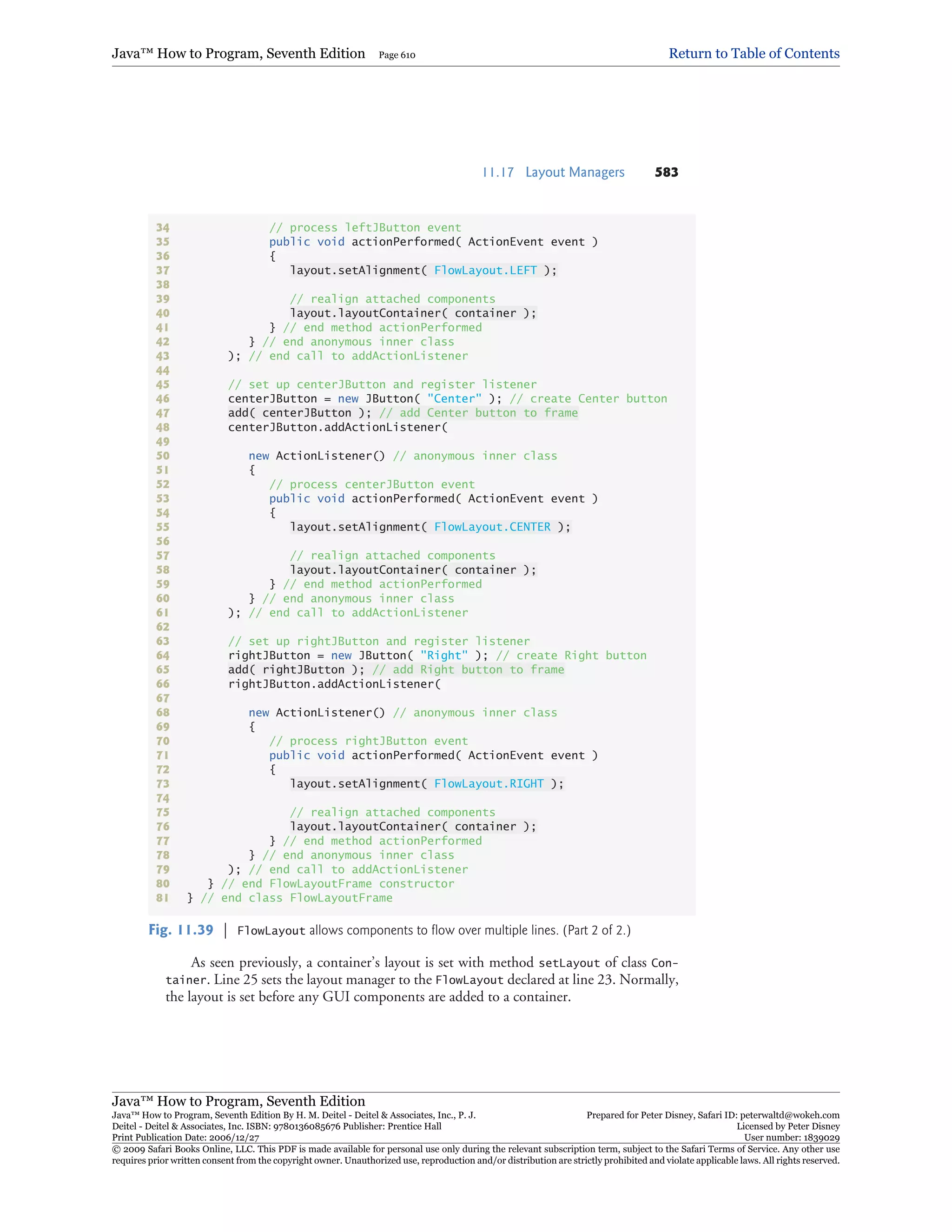Viewport: 952px width, 1232px height.
Task: Click the "Right" string in line 64
Action: pyautogui.click(x=444, y=656)
